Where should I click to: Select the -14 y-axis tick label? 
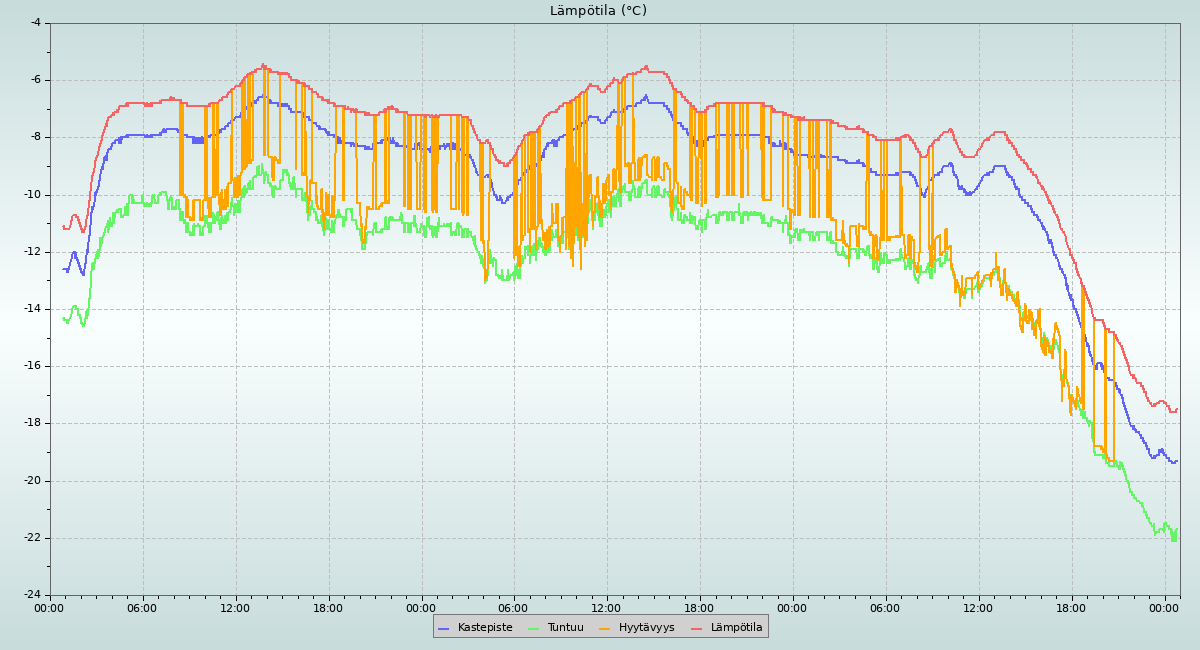(32, 308)
